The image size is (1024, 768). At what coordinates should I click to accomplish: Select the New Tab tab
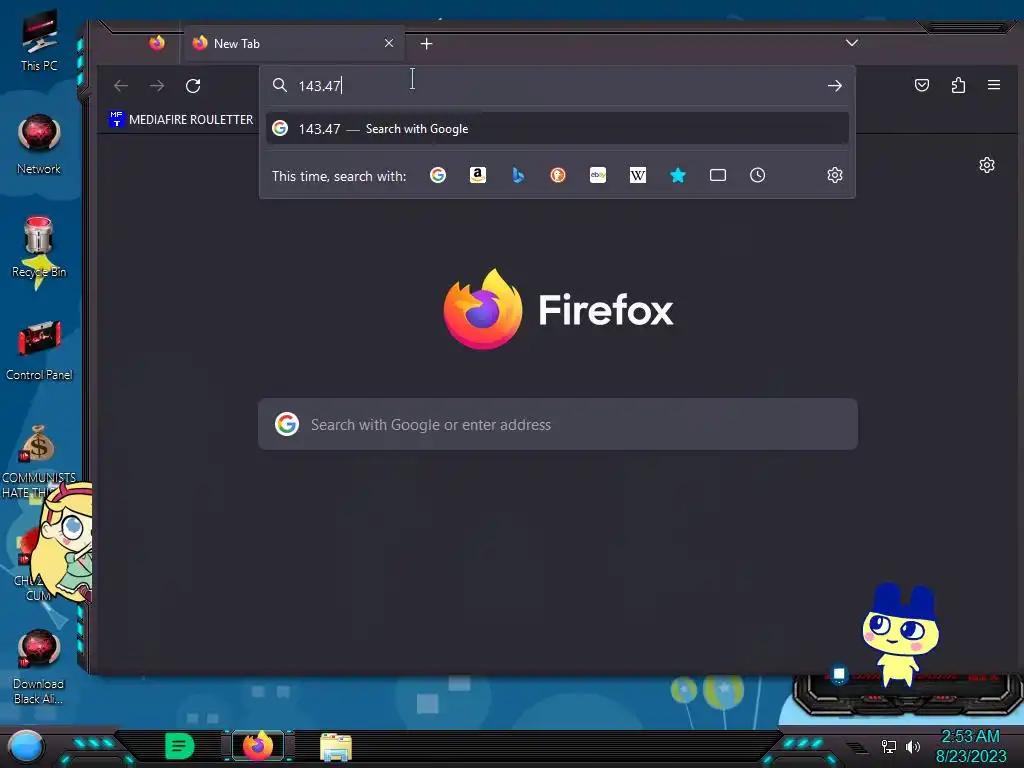pos(295,43)
